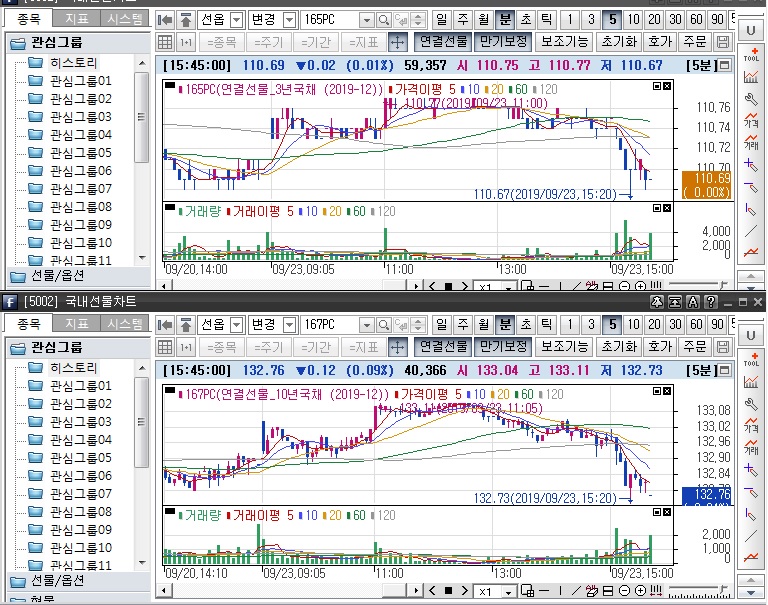The width and height of the screenshot is (768, 605).
Task: Click the crosshair icon in the upper toolbar
Action: coord(397,42)
